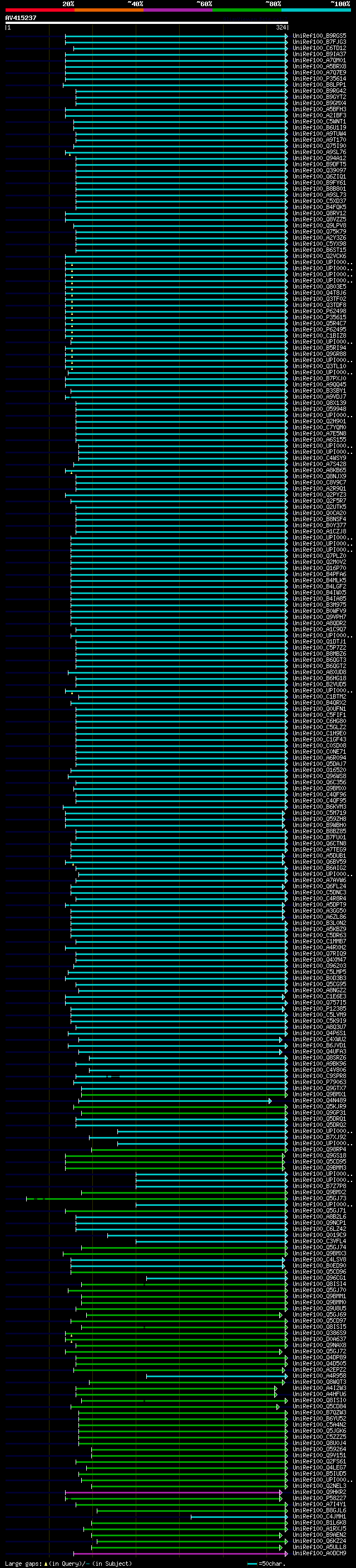The width and height of the screenshot is (356, 1568).
Task: Select the UniRef100_B8LPP1 label
Action: (319, 85)
